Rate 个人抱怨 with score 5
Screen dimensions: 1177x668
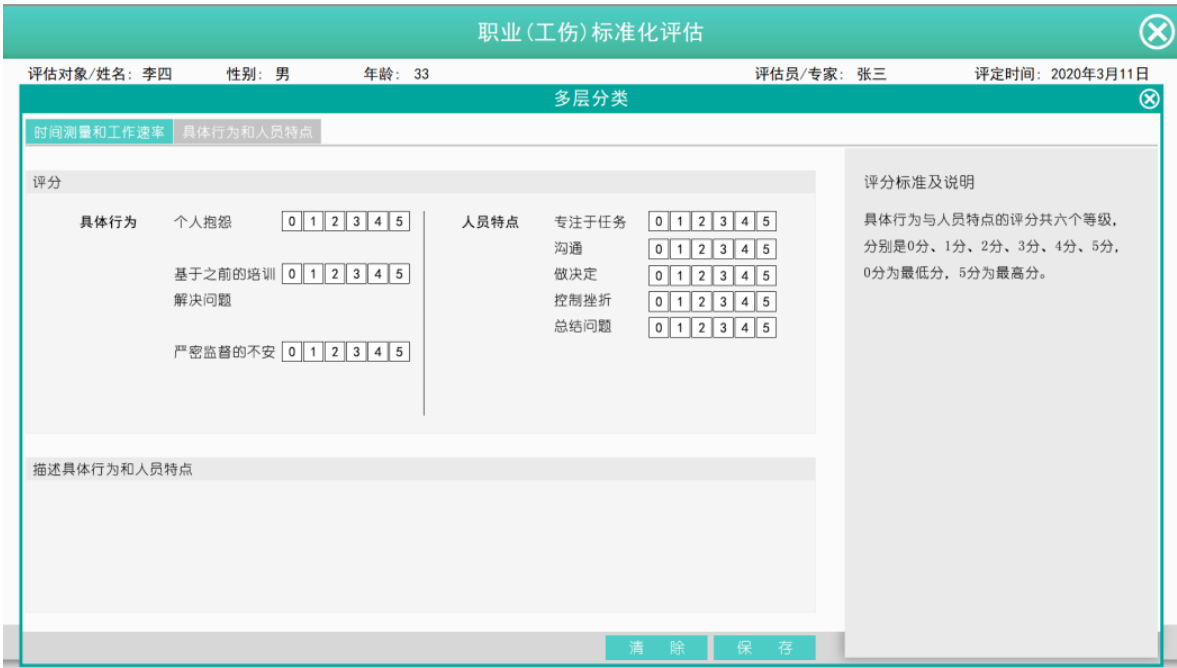coord(399,222)
